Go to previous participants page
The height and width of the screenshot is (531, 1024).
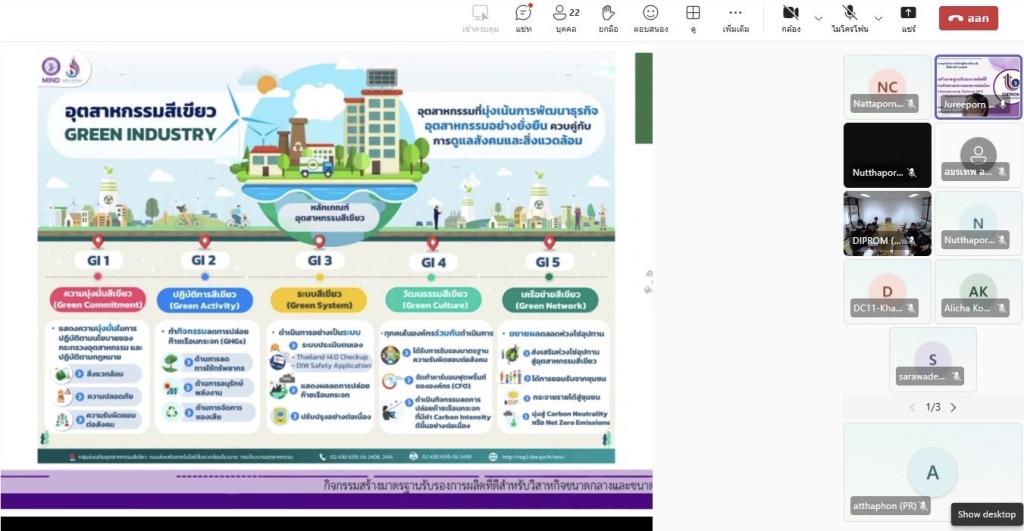click(911, 408)
